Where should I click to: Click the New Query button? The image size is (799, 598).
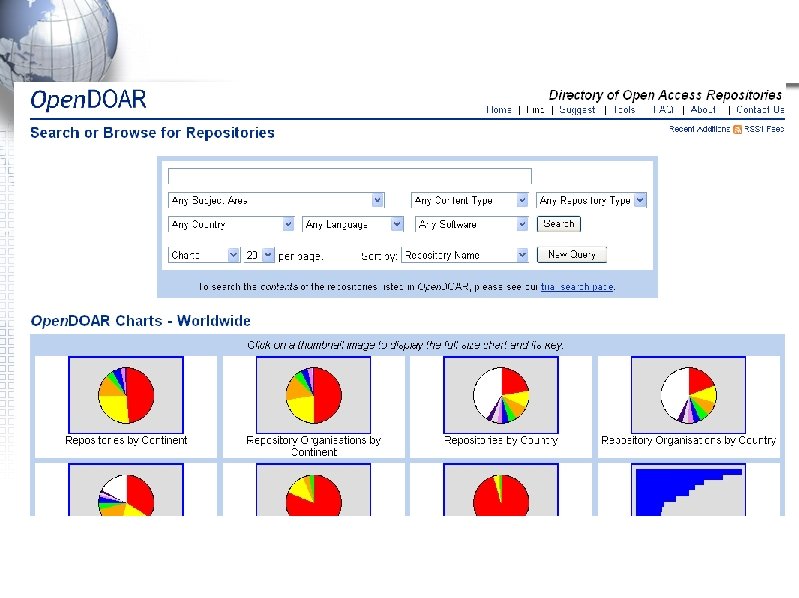(572, 255)
